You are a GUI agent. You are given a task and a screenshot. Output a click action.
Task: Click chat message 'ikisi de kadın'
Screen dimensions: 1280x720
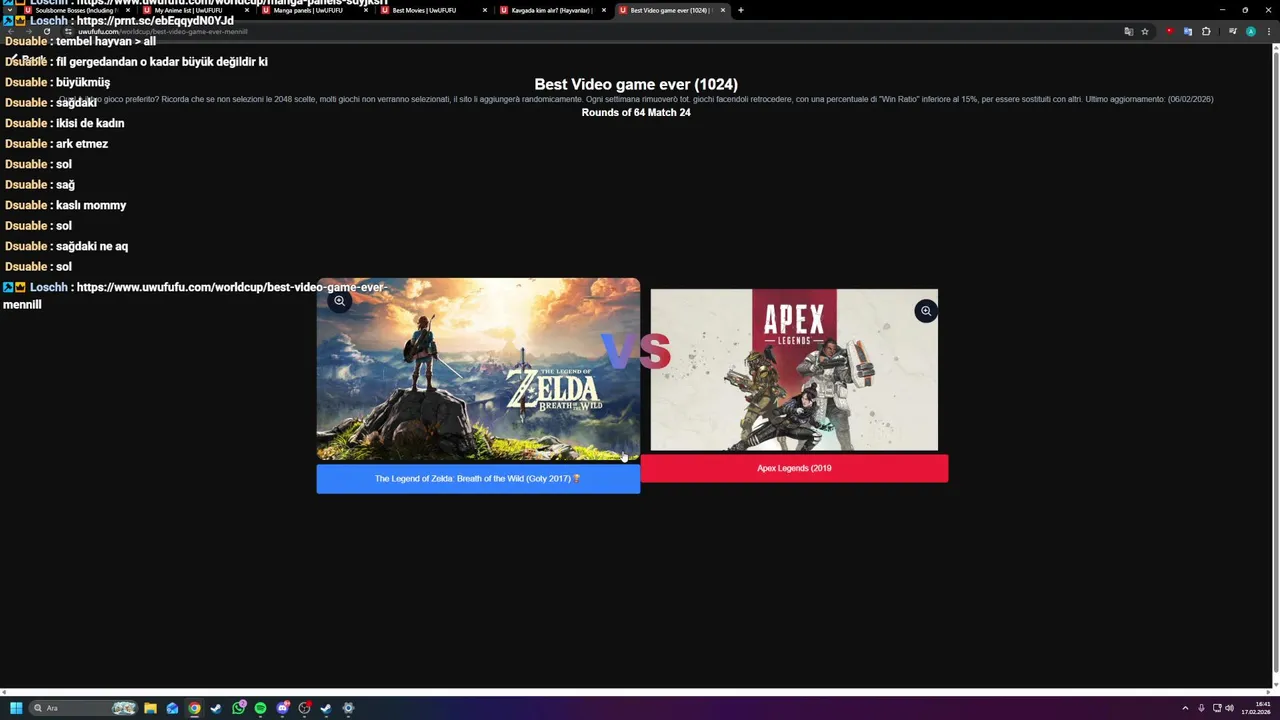90,123
